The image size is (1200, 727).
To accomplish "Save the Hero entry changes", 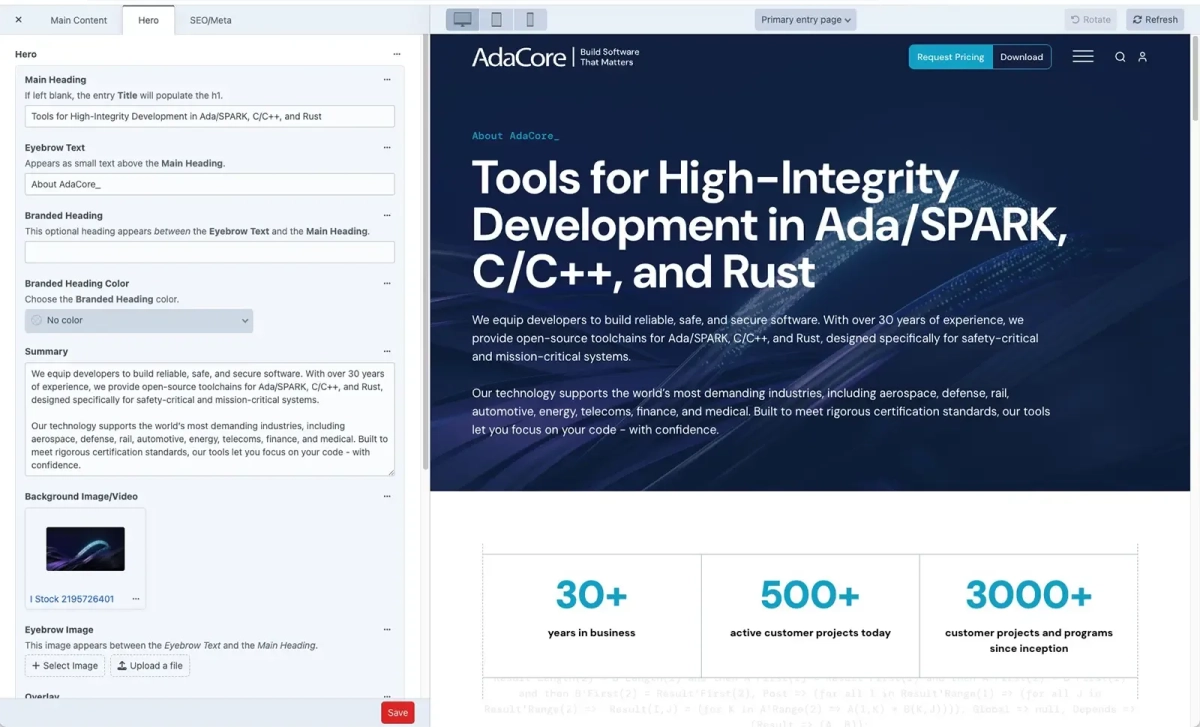I will [397, 712].
